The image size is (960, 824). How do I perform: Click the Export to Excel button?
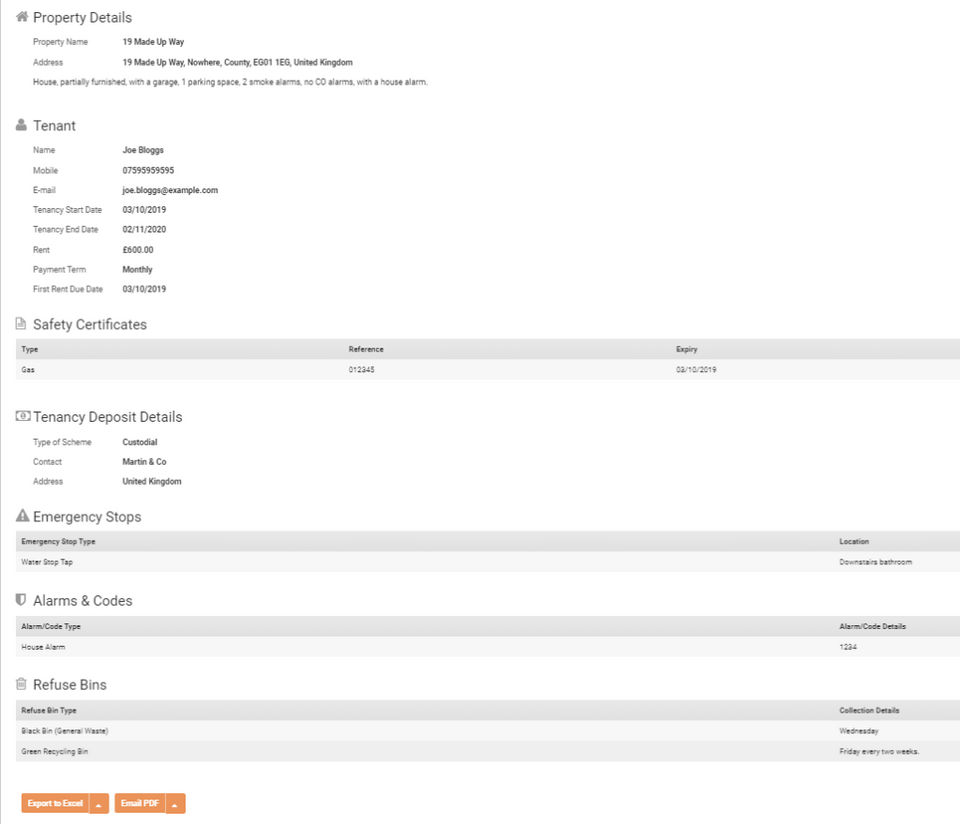(55, 803)
